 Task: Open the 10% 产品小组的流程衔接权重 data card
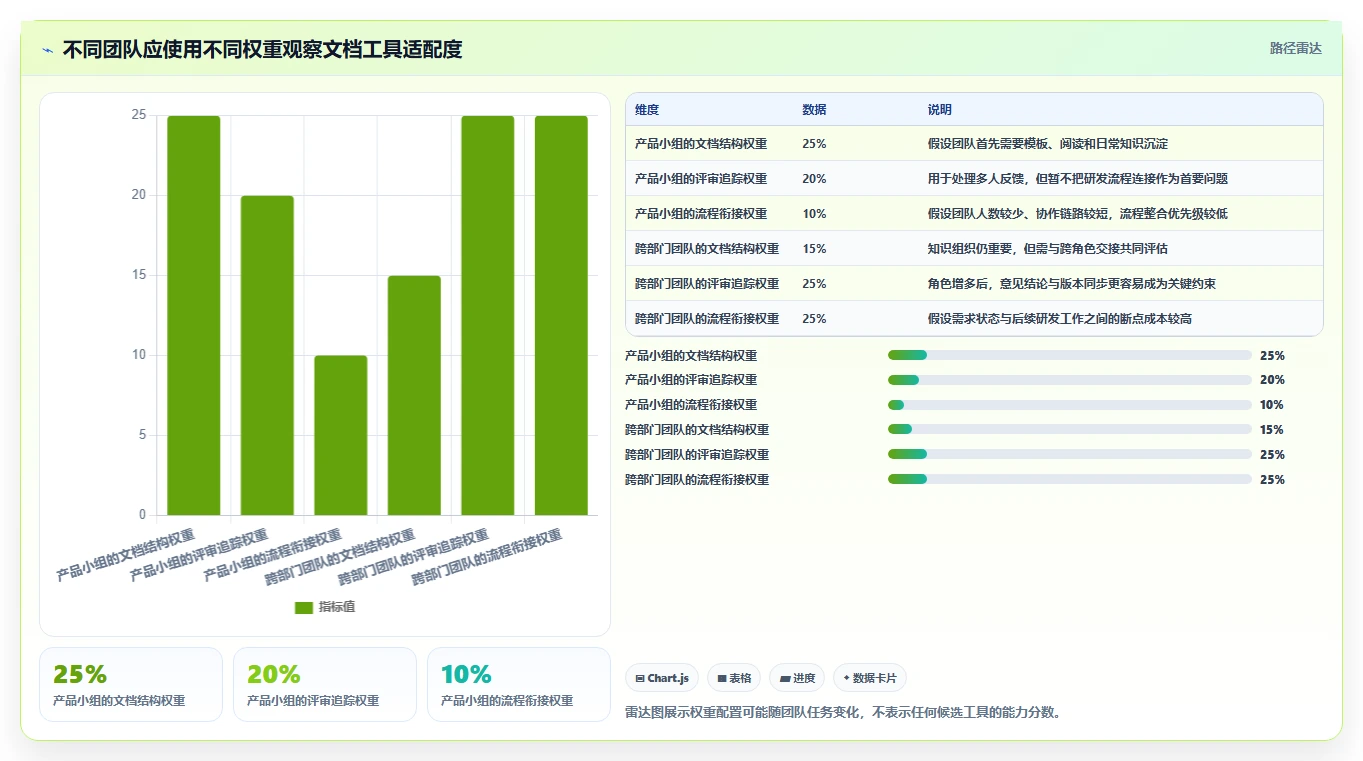[x=519, y=684]
